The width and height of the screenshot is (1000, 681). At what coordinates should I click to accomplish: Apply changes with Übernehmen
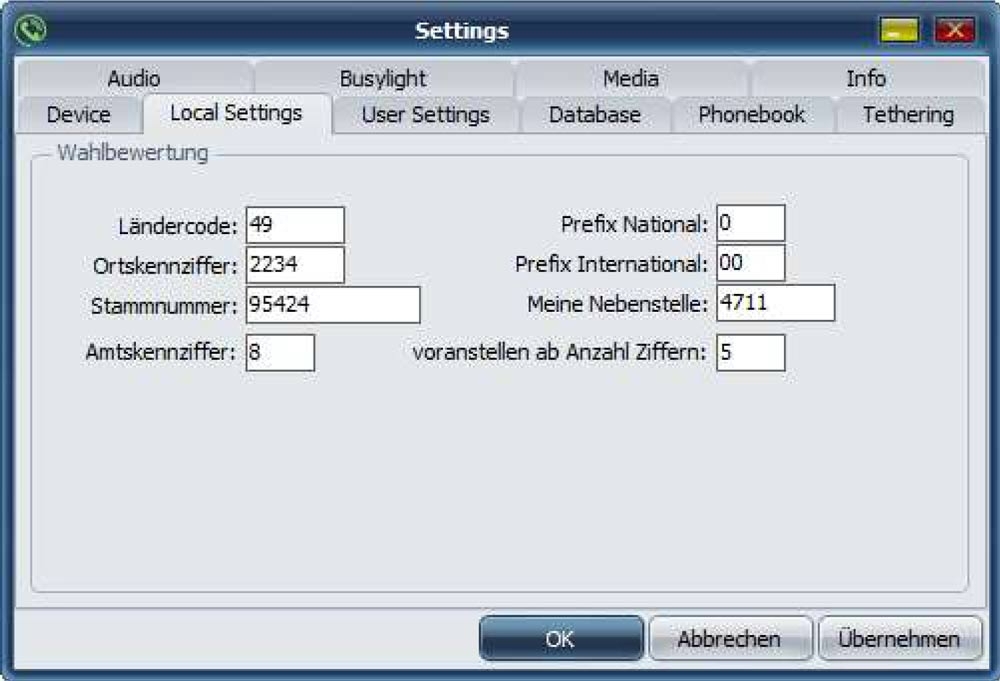click(x=900, y=639)
